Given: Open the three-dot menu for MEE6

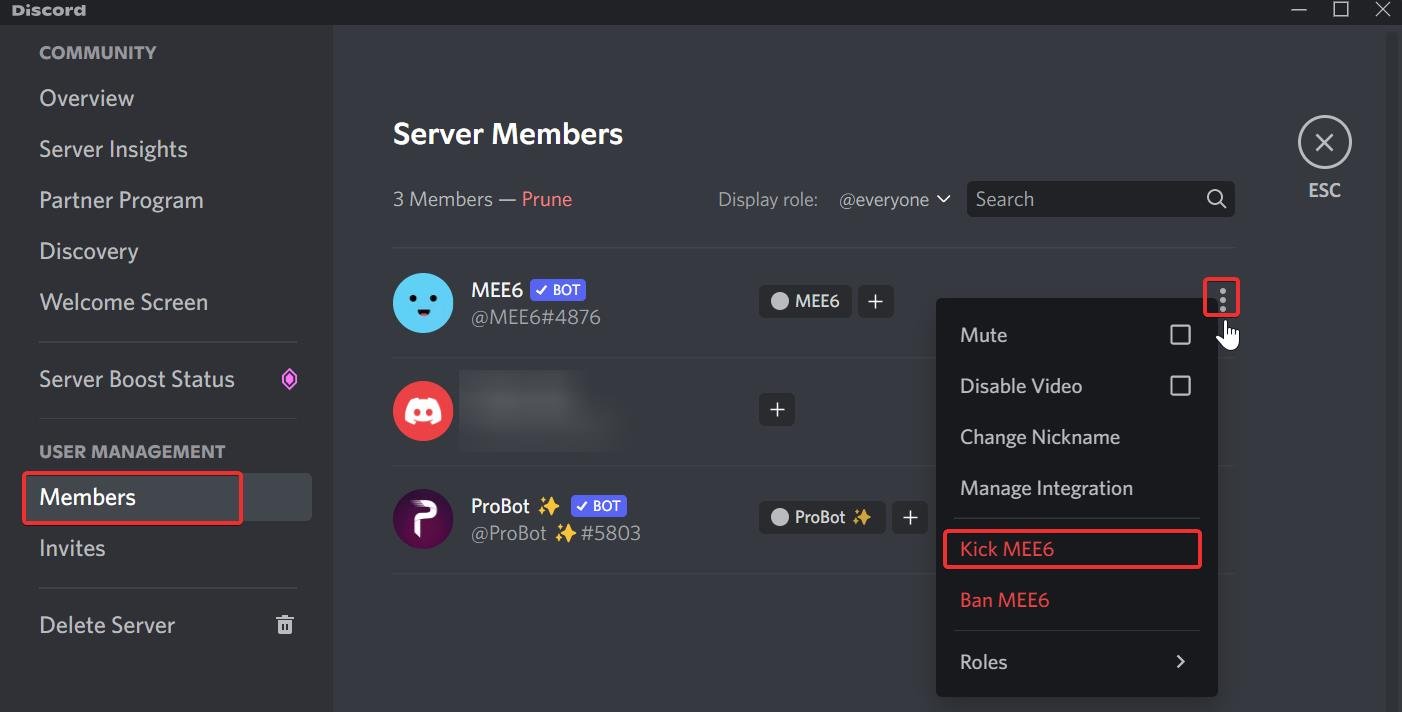Looking at the screenshot, I should [1222, 298].
